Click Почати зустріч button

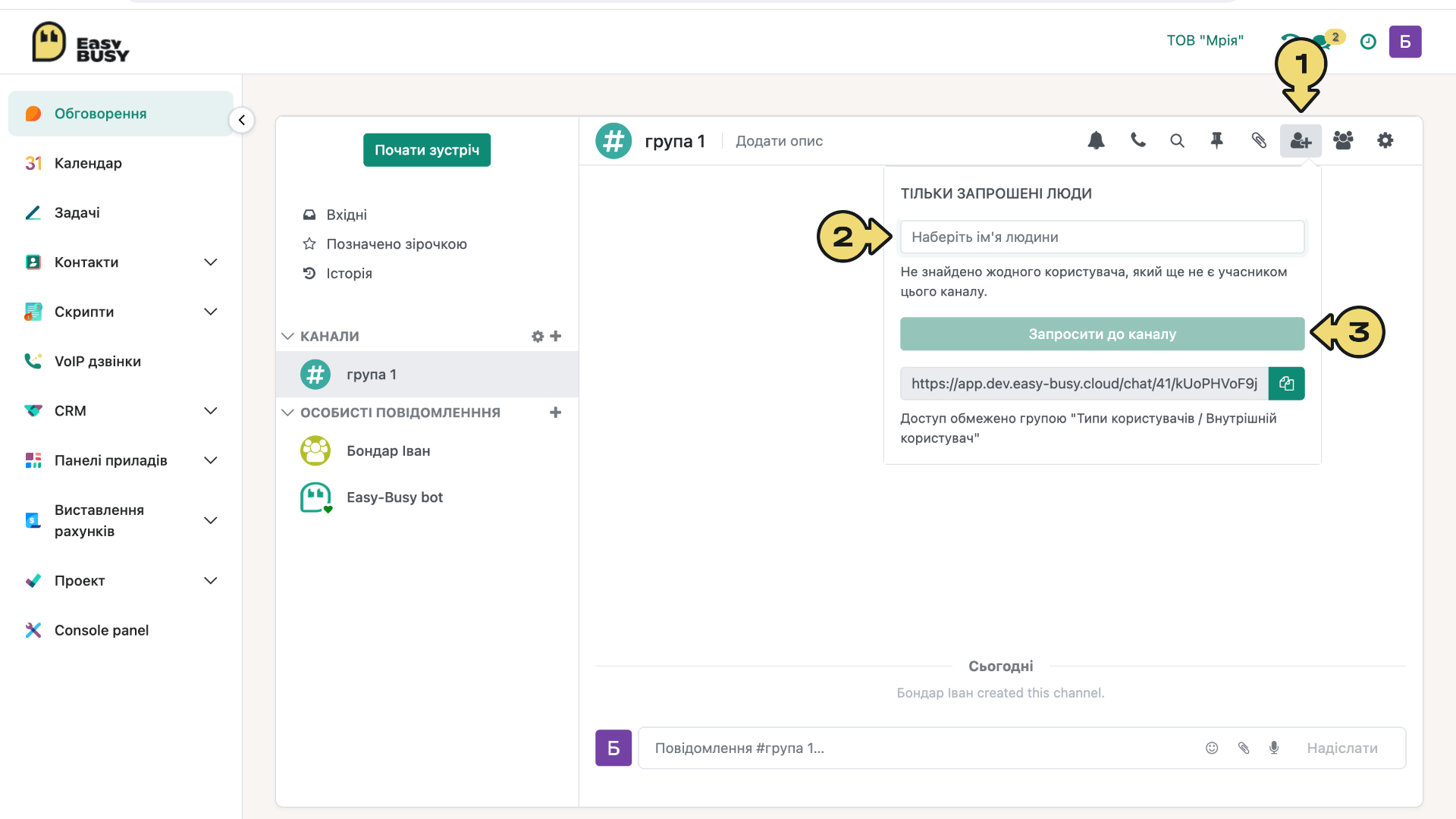(x=427, y=150)
